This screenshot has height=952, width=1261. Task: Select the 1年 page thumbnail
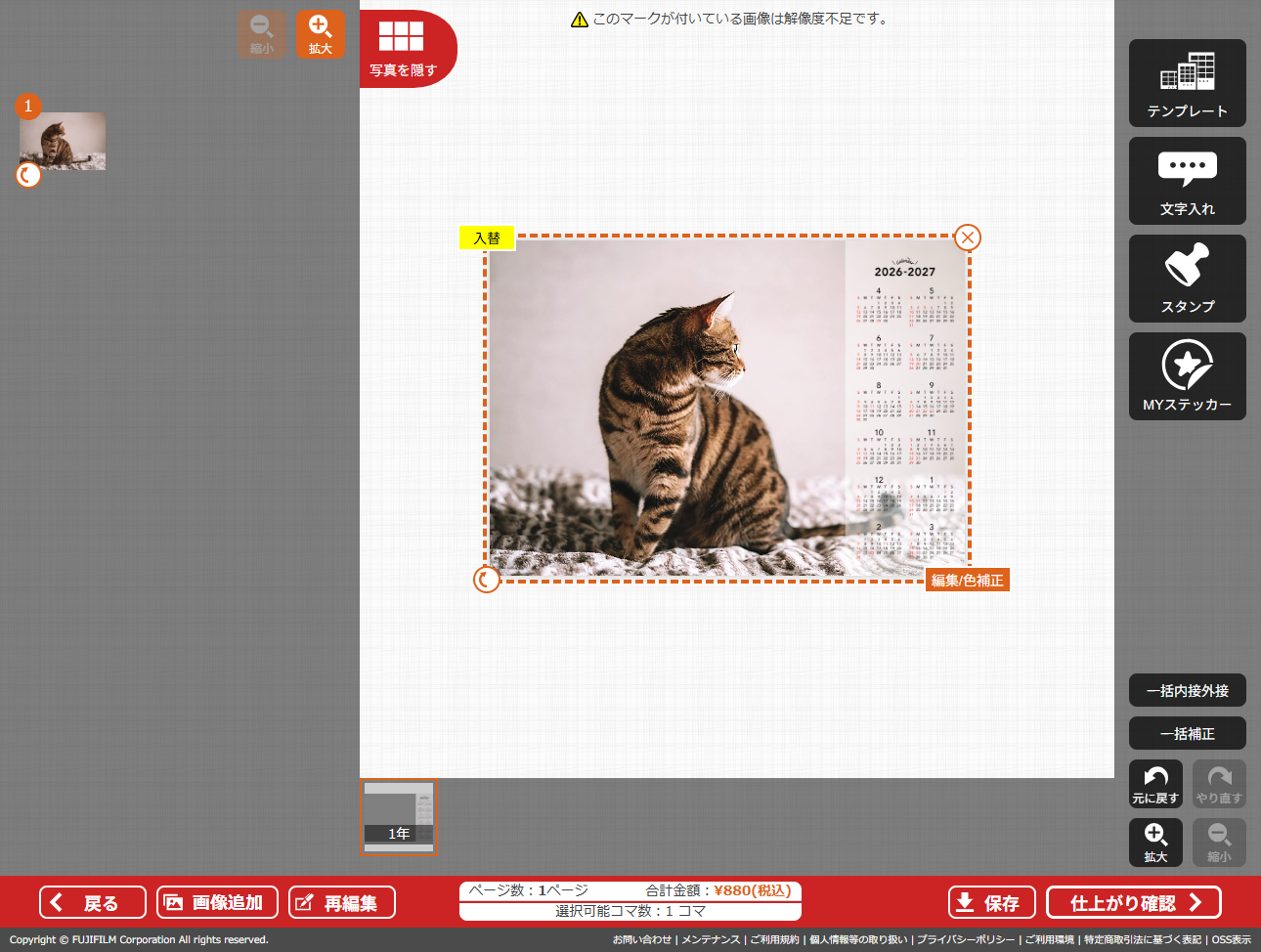398,817
